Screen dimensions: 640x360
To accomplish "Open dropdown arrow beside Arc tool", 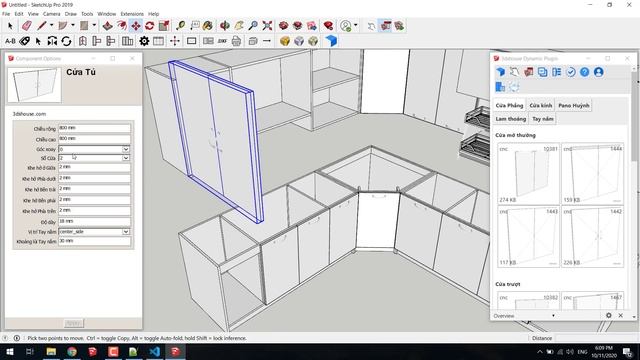I will [73, 25].
